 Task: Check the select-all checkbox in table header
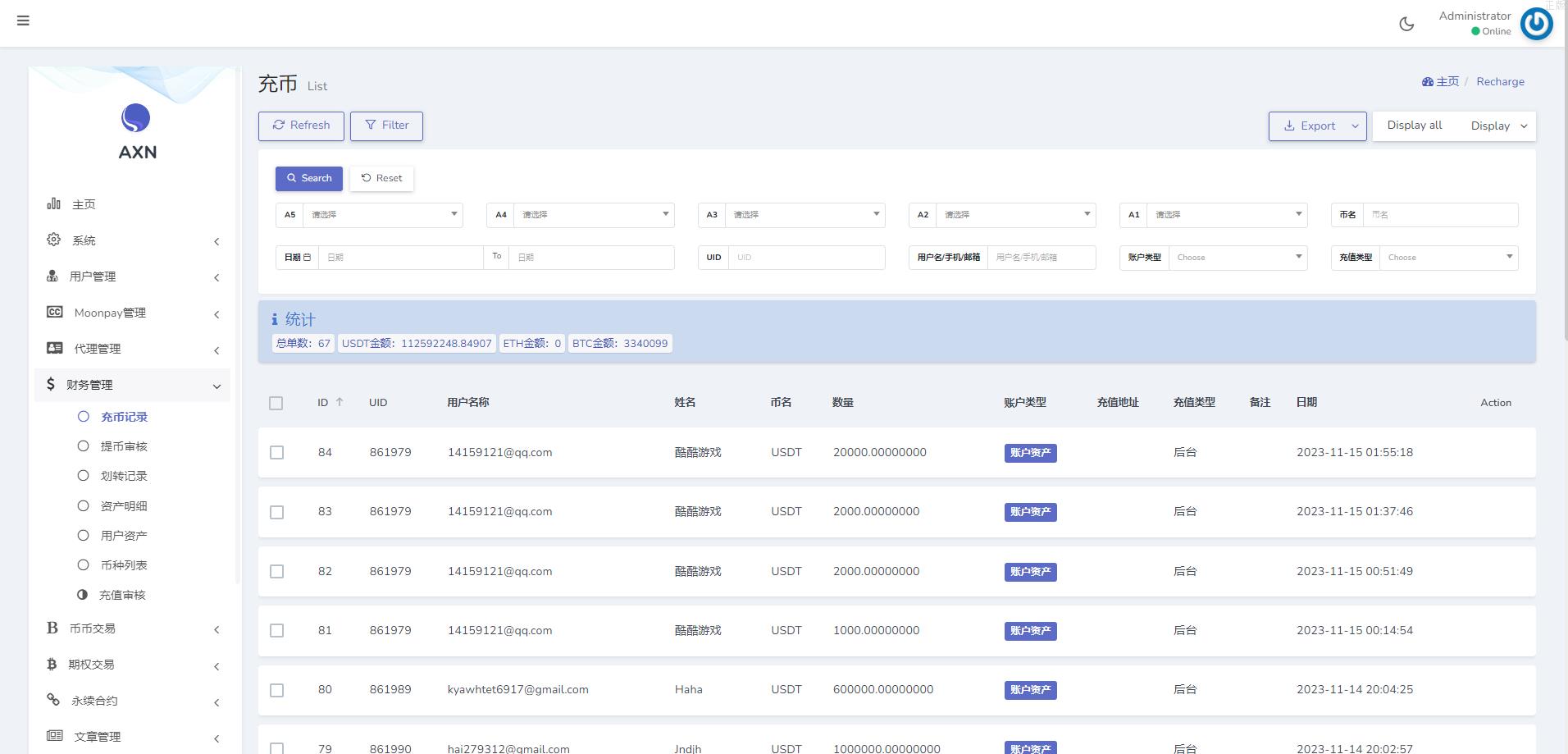point(276,403)
